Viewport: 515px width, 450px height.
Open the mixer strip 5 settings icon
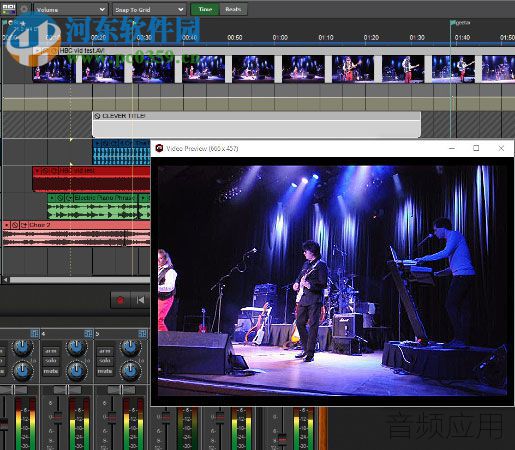pos(142,333)
